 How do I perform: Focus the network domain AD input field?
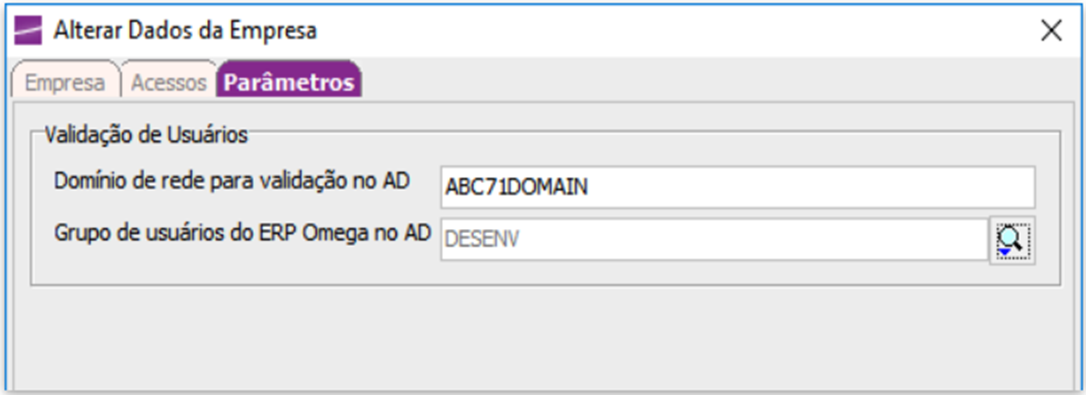738,187
